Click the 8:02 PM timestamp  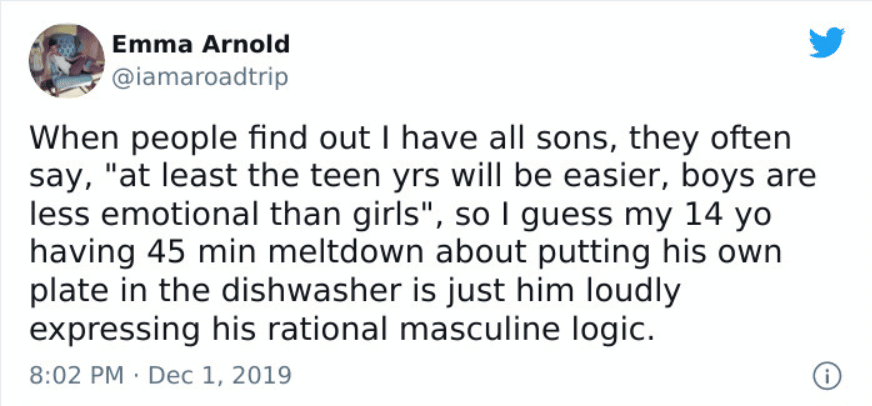(76, 375)
